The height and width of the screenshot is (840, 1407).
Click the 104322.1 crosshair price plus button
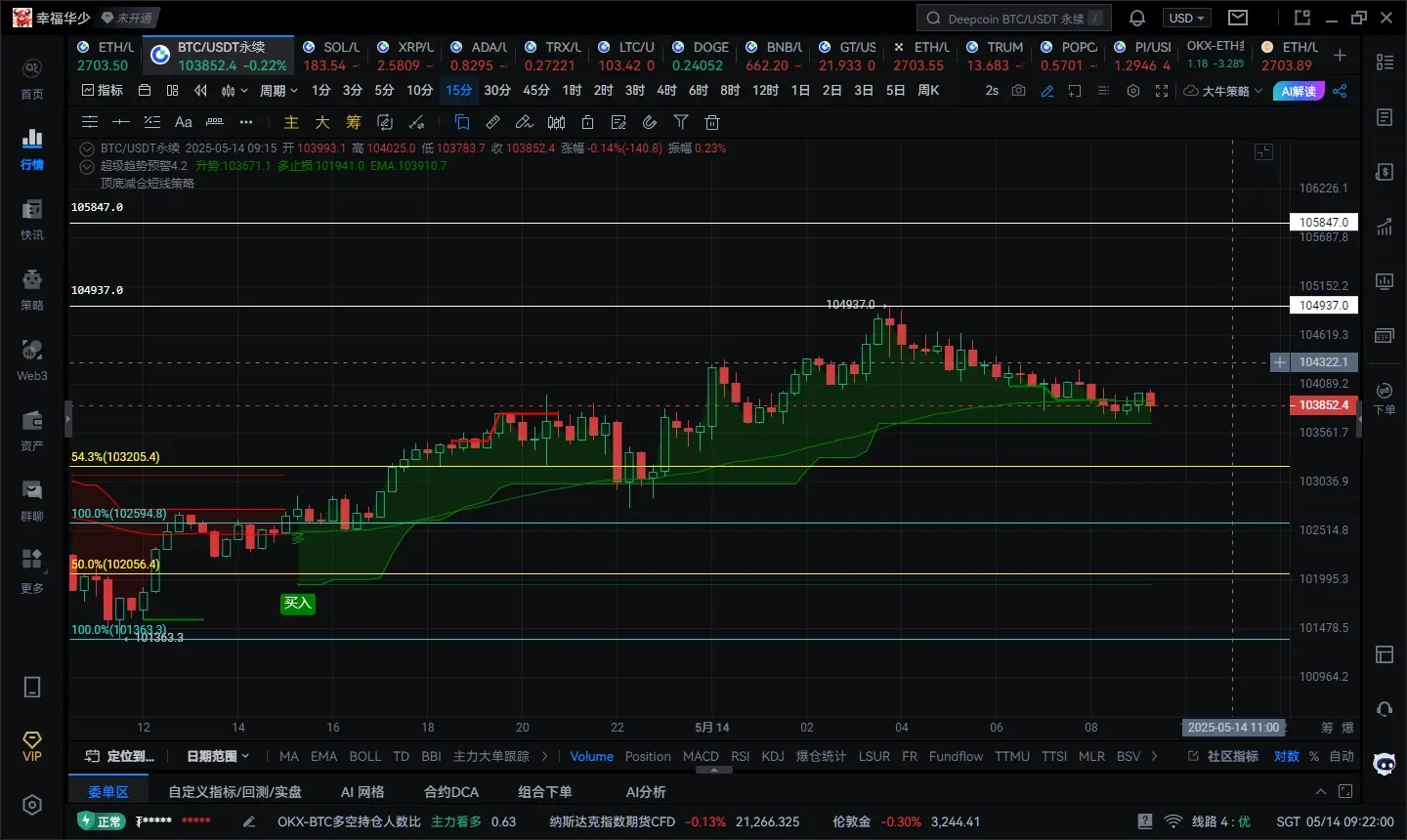(1280, 362)
